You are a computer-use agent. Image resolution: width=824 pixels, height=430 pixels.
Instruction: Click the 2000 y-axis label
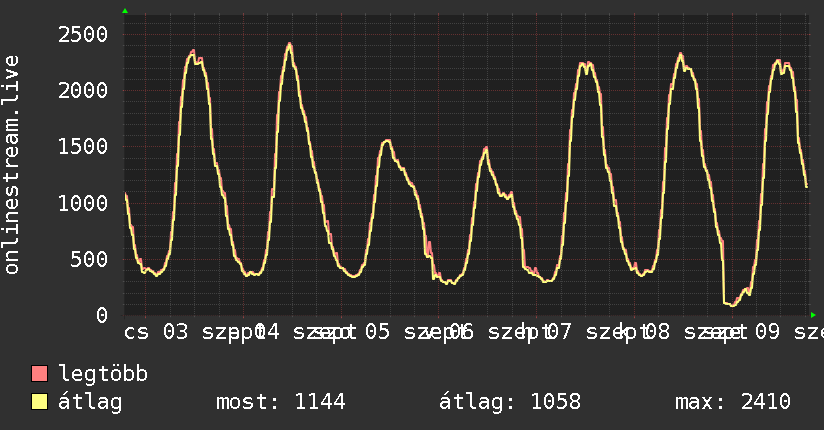(83, 91)
